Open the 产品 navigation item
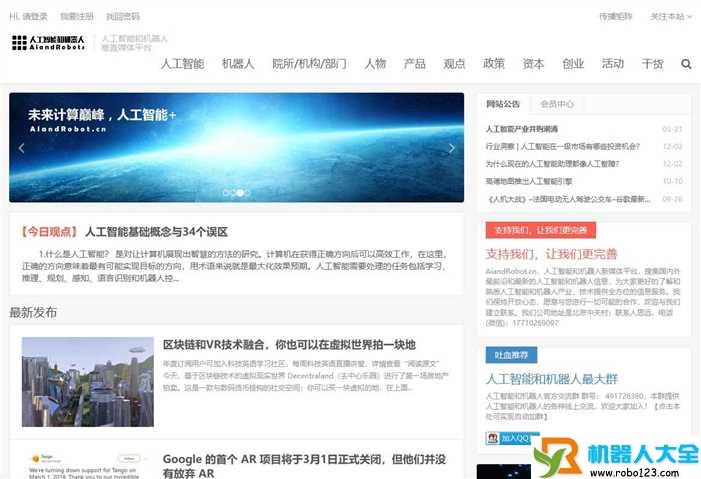Image resolution: width=701 pixels, height=479 pixels. (x=414, y=64)
